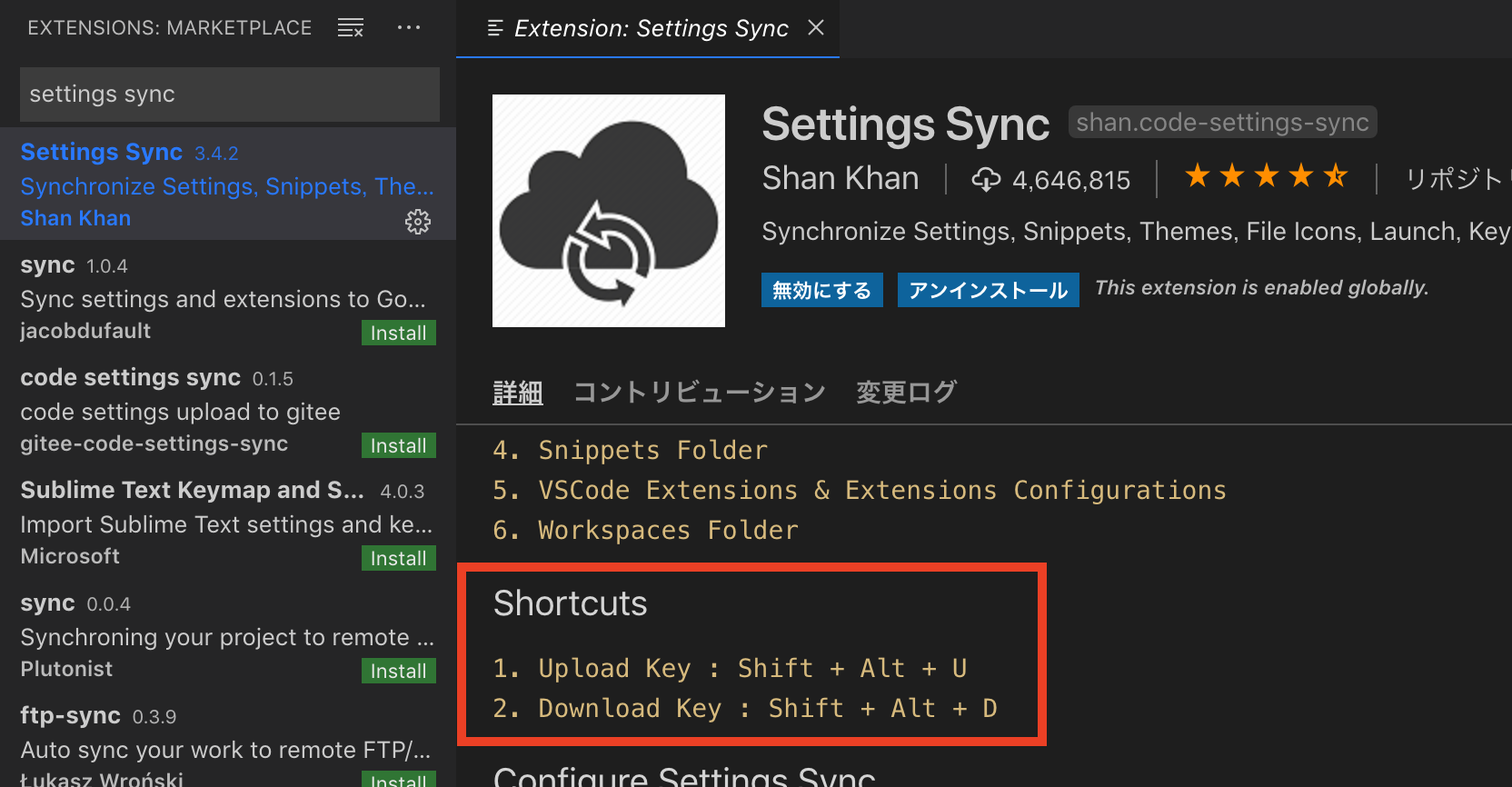
Task: Click the jacobdufault publisher name
Action: pyautogui.click(x=85, y=331)
